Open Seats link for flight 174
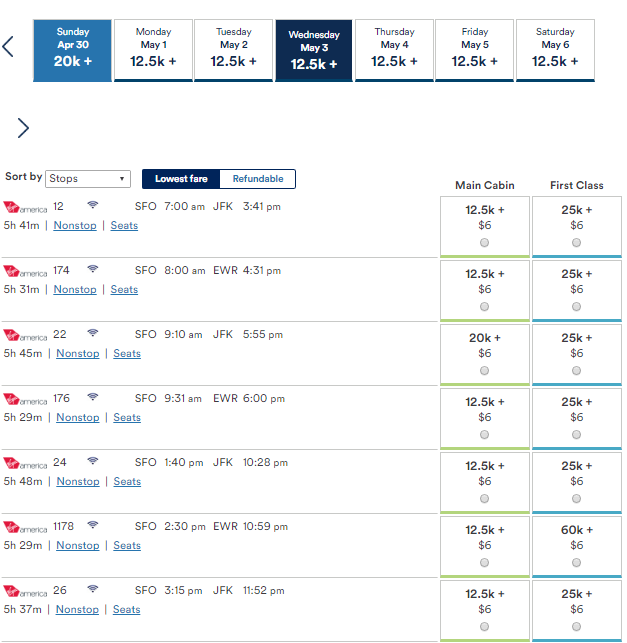This screenshot has width=627, height=643. click(x=124, y=290)
